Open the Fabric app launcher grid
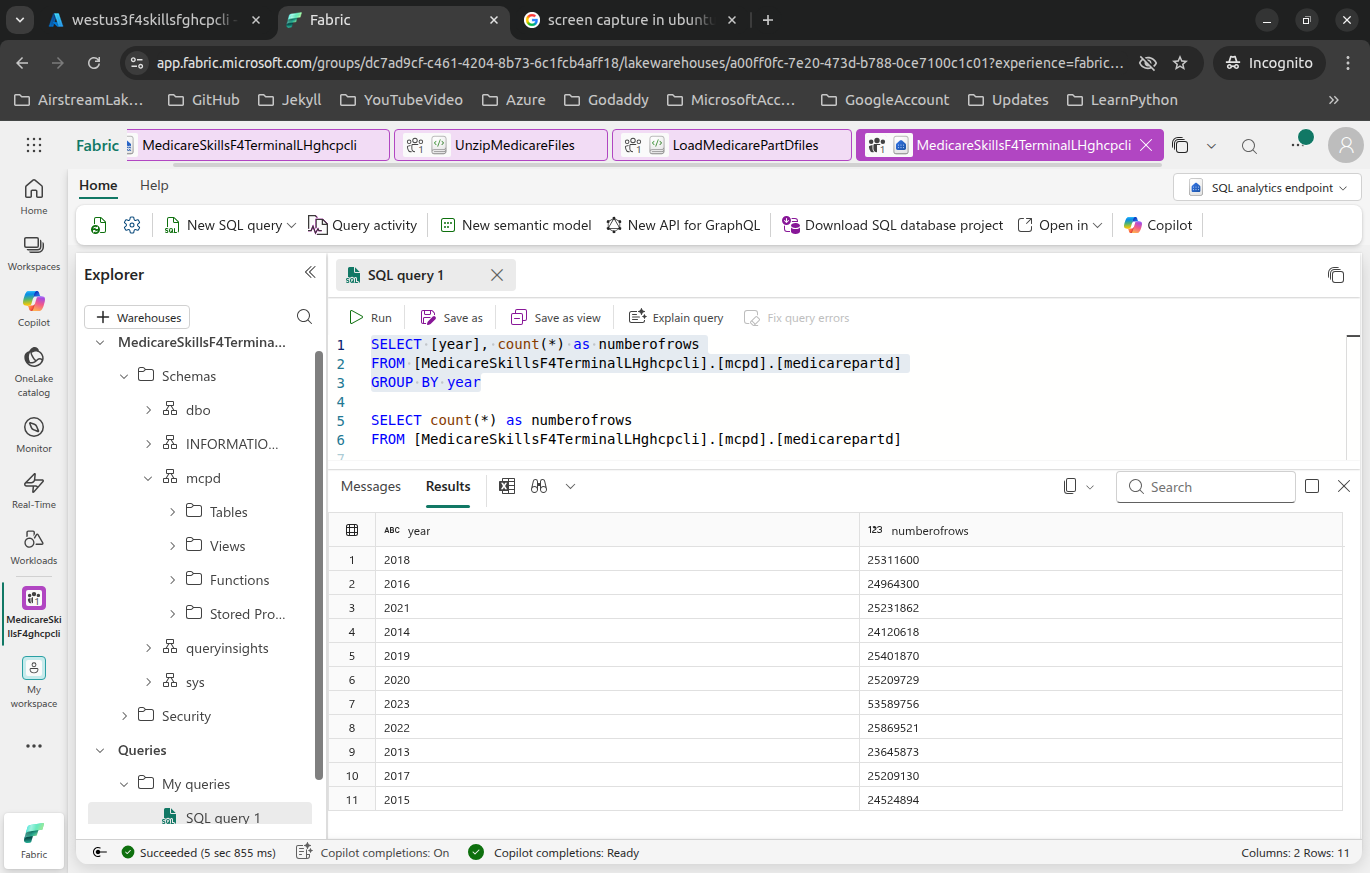The image size is (1370, 873). click(x=34, y=145)
